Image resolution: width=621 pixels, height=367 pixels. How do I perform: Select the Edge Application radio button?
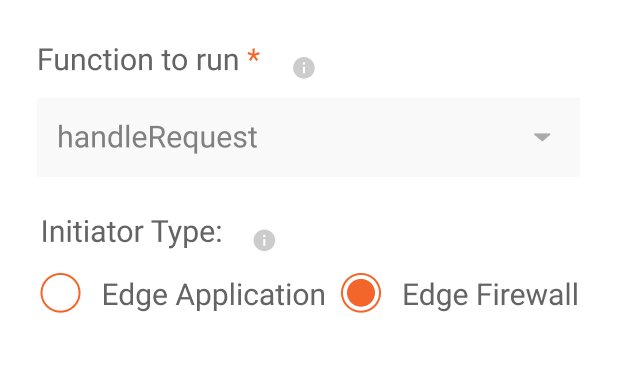coord(61,293)
